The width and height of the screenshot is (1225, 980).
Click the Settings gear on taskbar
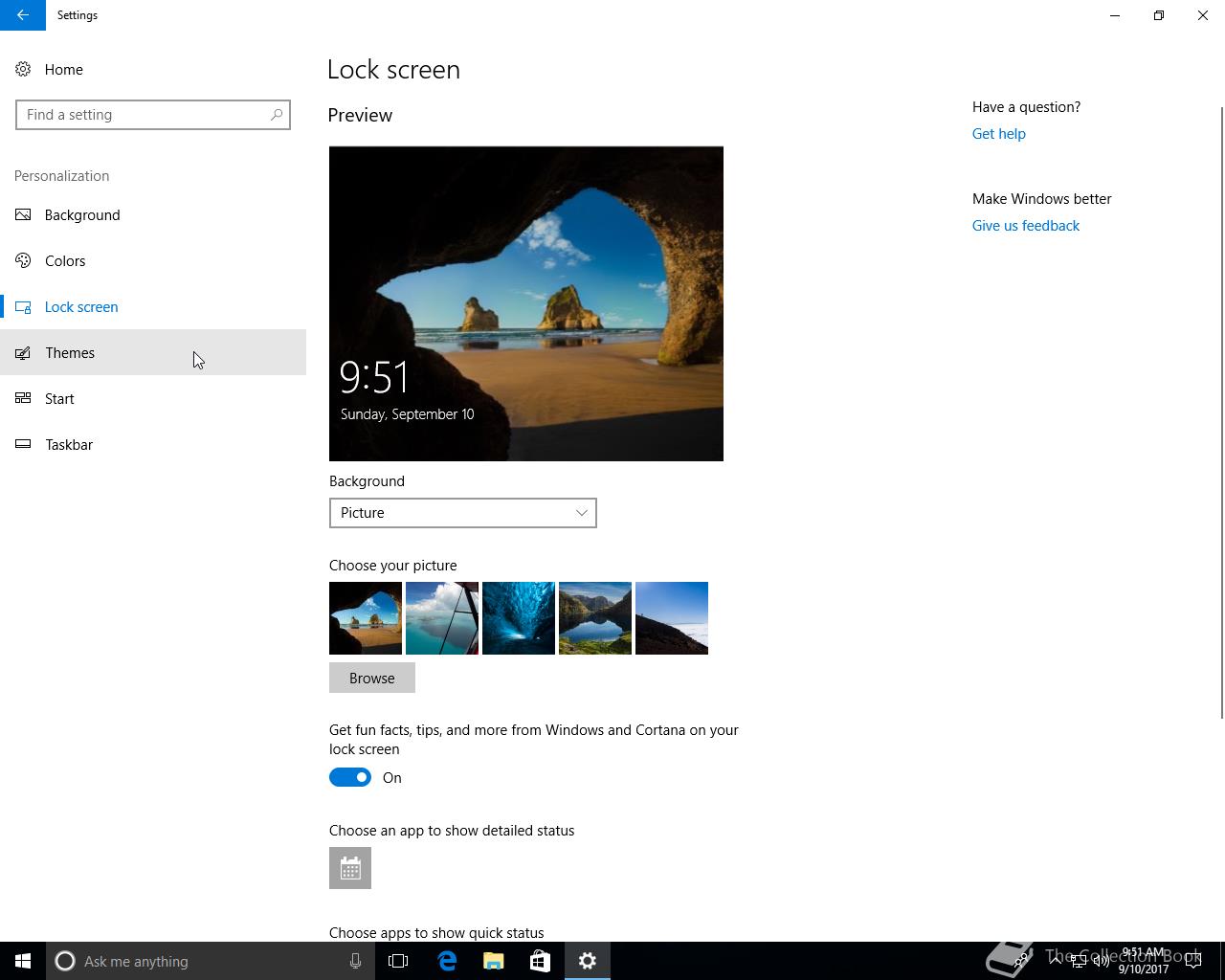588,961
